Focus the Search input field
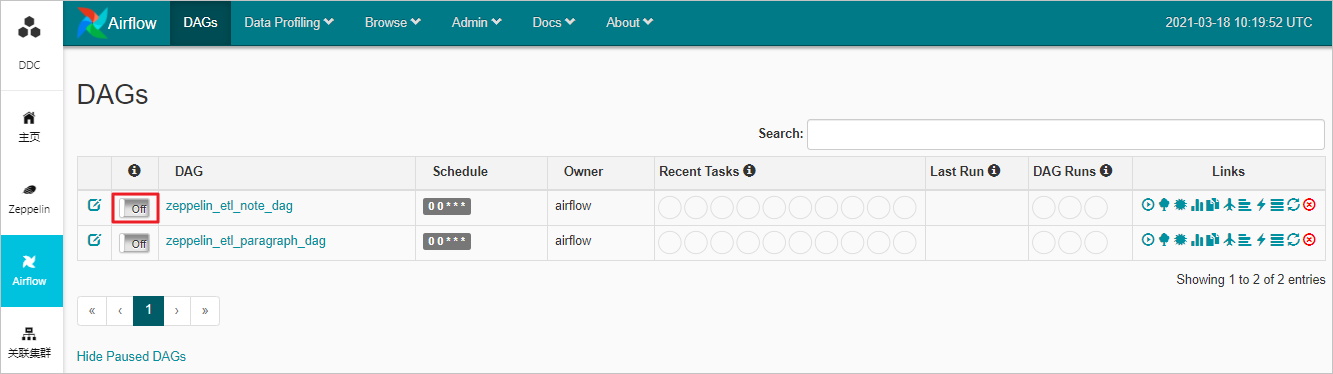The width and height of the screenshot is (1333, 374). pos(1066,134)
